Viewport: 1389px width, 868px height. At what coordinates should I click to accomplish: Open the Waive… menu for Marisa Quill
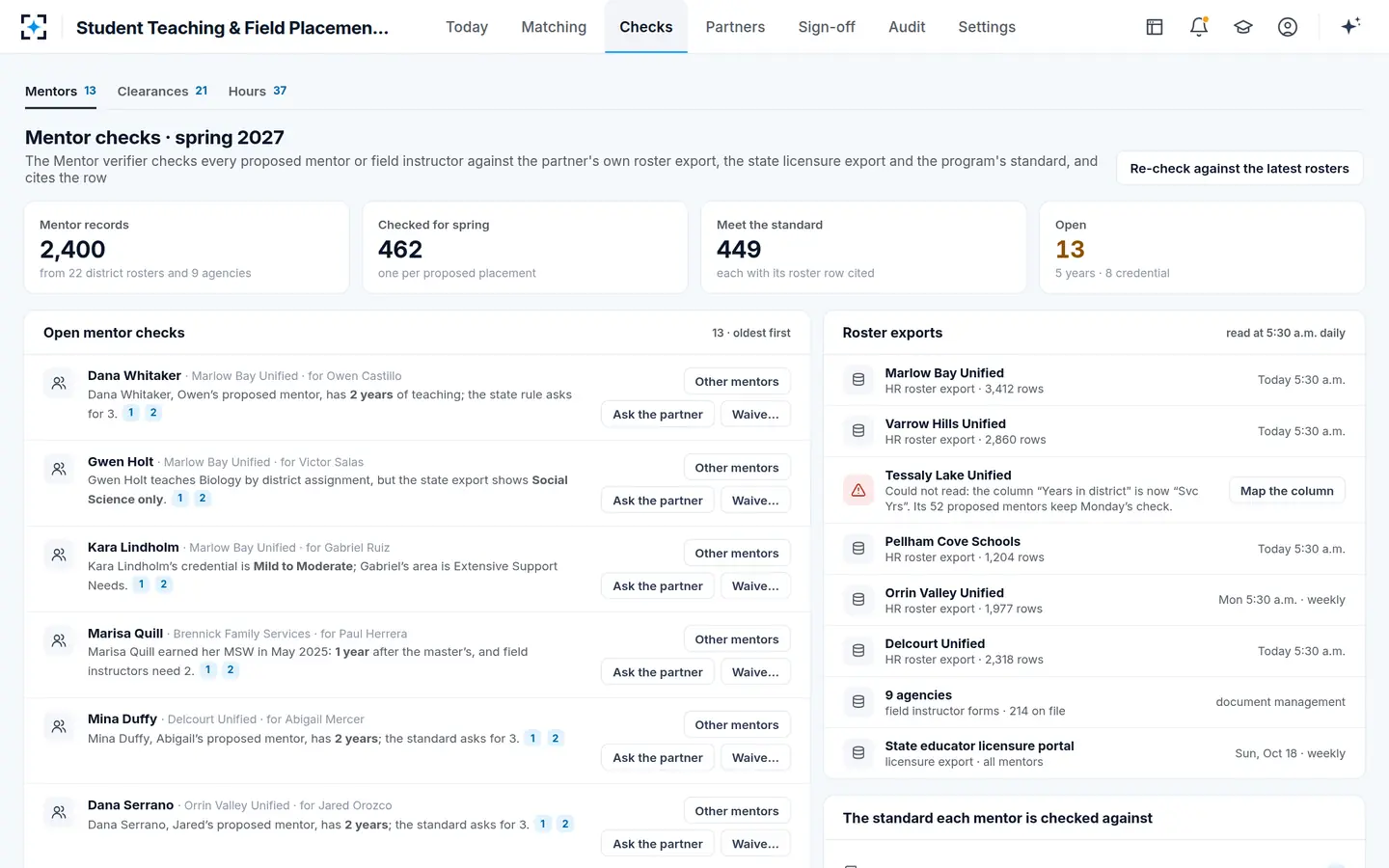[755, 672]
